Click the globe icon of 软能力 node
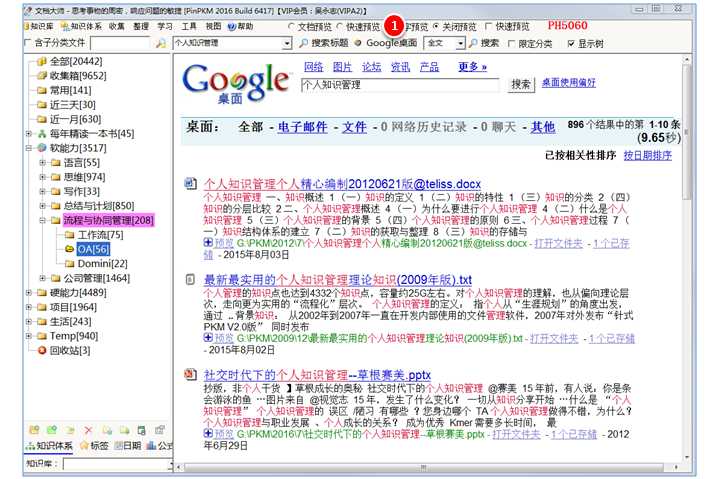Viewport: 720px width, 479px height. pyautogui.click(x=42, y=148)
